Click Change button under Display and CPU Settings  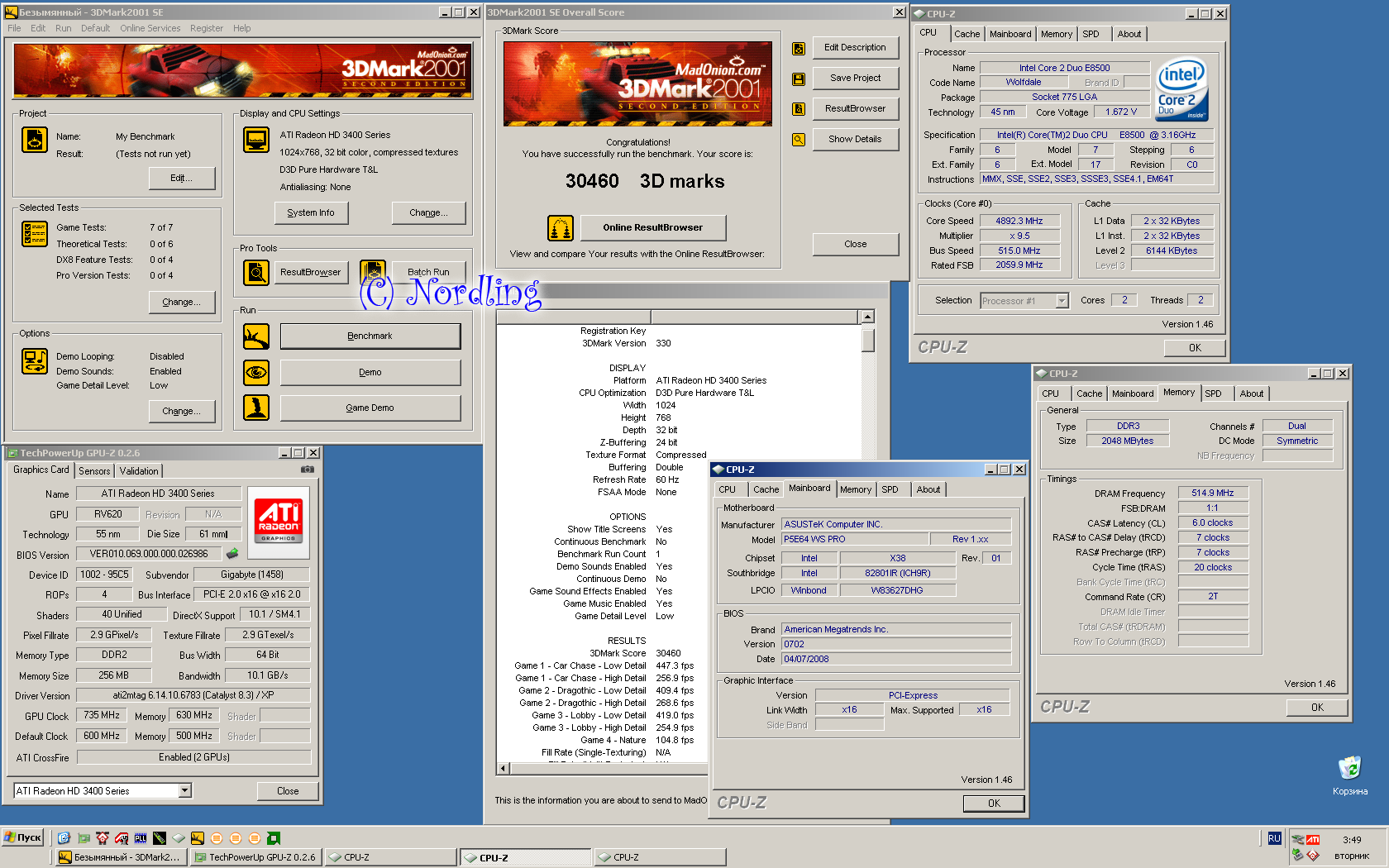[x=428, y=213]
